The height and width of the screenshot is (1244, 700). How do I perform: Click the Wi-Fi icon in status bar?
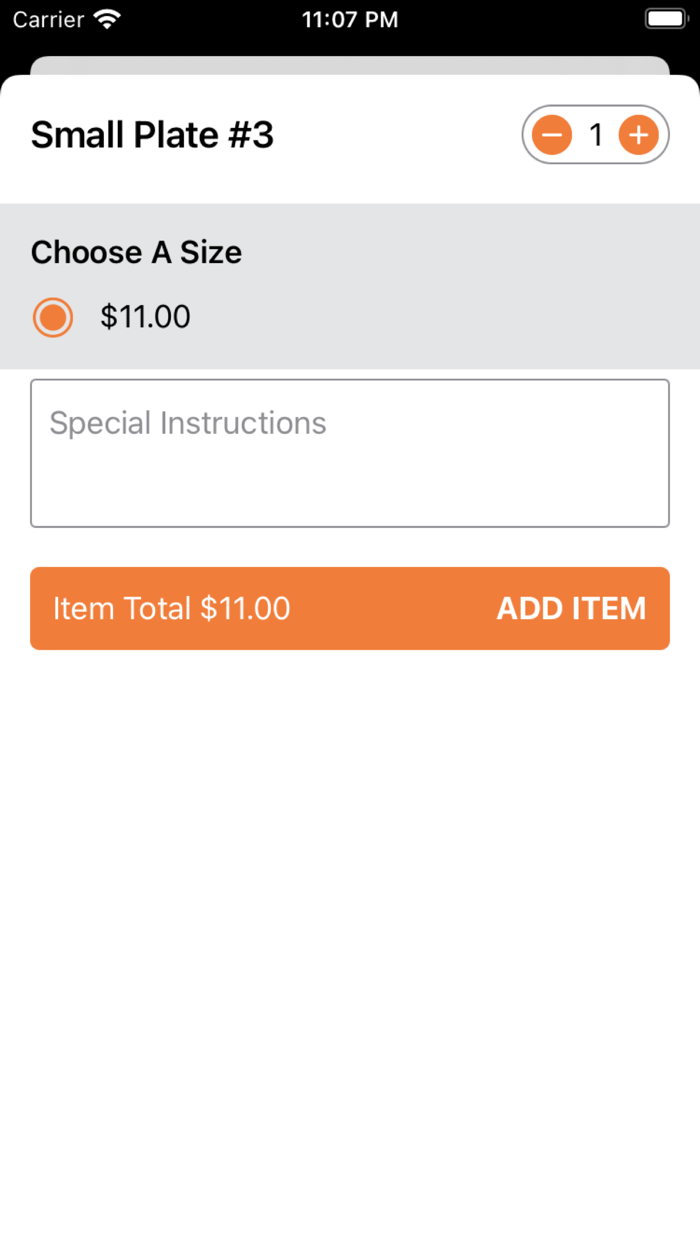pos(106,19)
